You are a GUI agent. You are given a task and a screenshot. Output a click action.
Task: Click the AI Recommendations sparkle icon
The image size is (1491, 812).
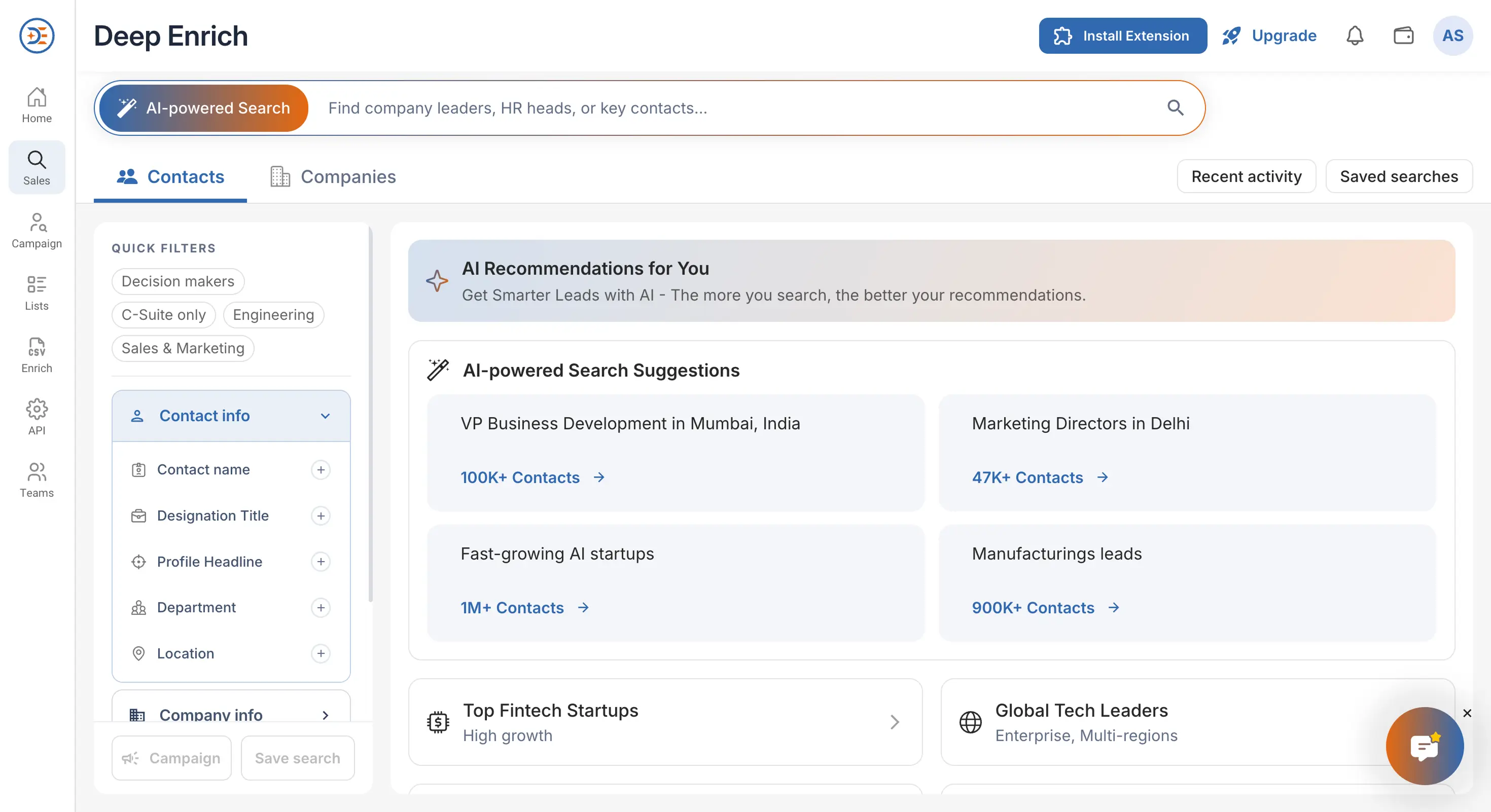coord(437,281)
